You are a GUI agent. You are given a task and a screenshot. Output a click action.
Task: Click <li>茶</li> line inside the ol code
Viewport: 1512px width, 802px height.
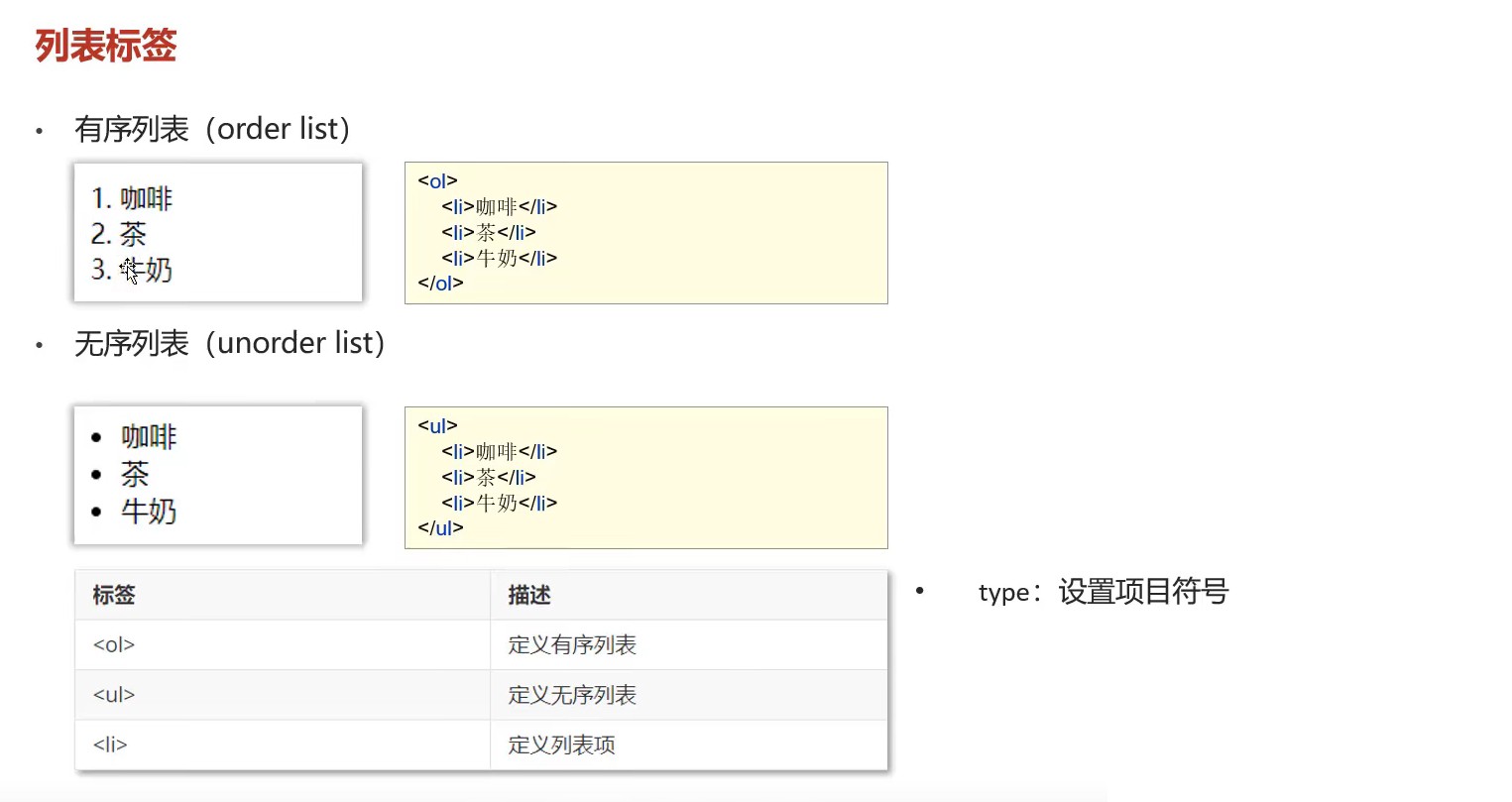click(x=489, y=232)
